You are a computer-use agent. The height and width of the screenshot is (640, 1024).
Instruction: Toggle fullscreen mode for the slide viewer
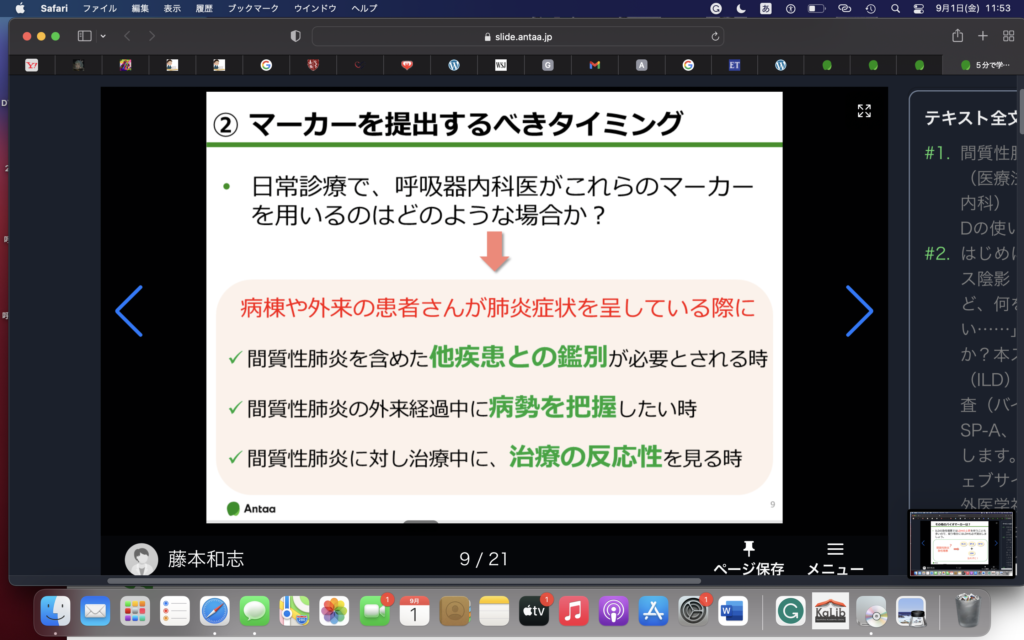coord(864,111)
